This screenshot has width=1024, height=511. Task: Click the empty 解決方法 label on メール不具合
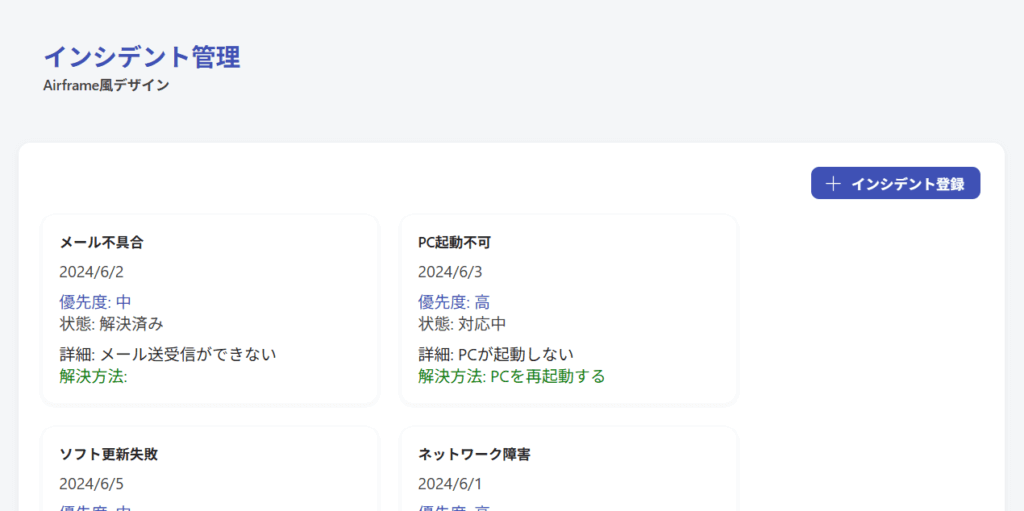click(94, 377)
